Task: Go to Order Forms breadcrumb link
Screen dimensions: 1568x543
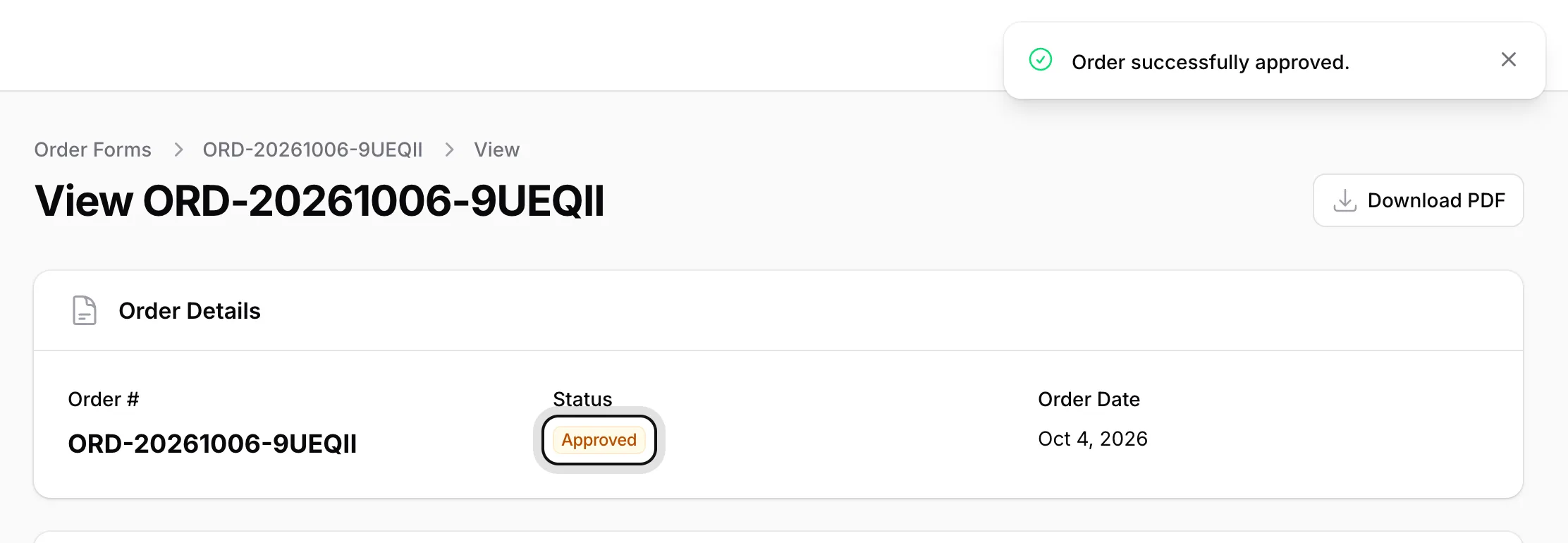Action: [x=93, y=150]
